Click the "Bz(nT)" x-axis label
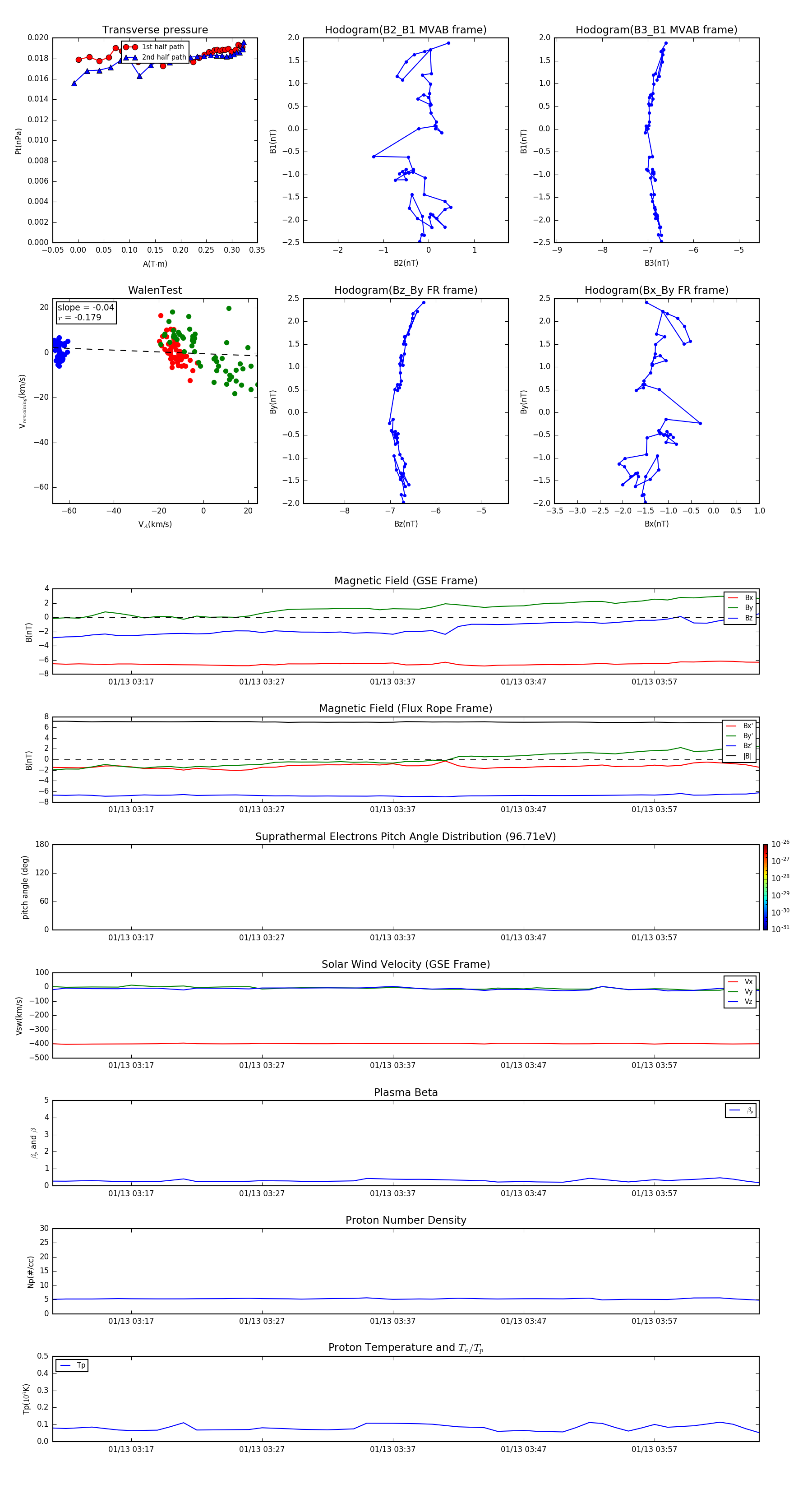Screen dimensions: 812x1489 pyautogui.click(x=406, y=524)
